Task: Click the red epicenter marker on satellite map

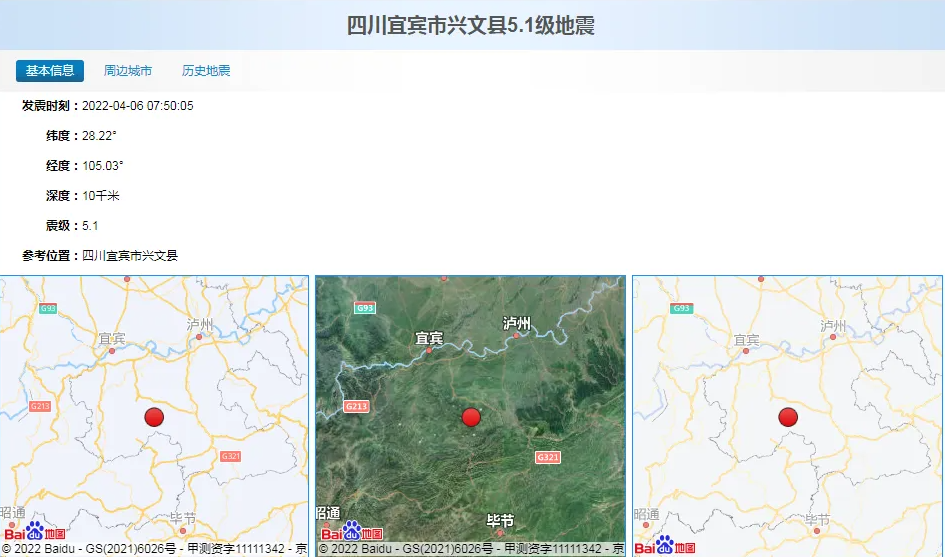Action: click(x=471, y=417)
